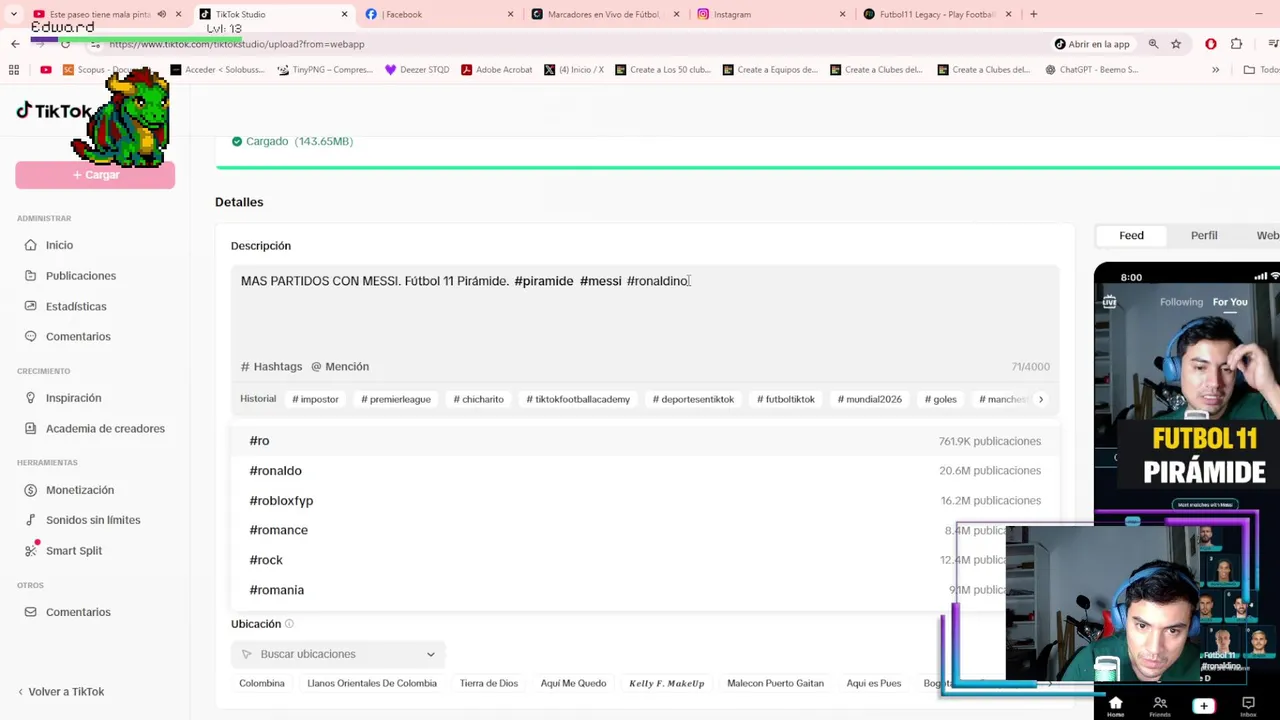Screen dimensions: 1280x720
Task: Click the Estadísticas chart icon
Action: (30, 306)
